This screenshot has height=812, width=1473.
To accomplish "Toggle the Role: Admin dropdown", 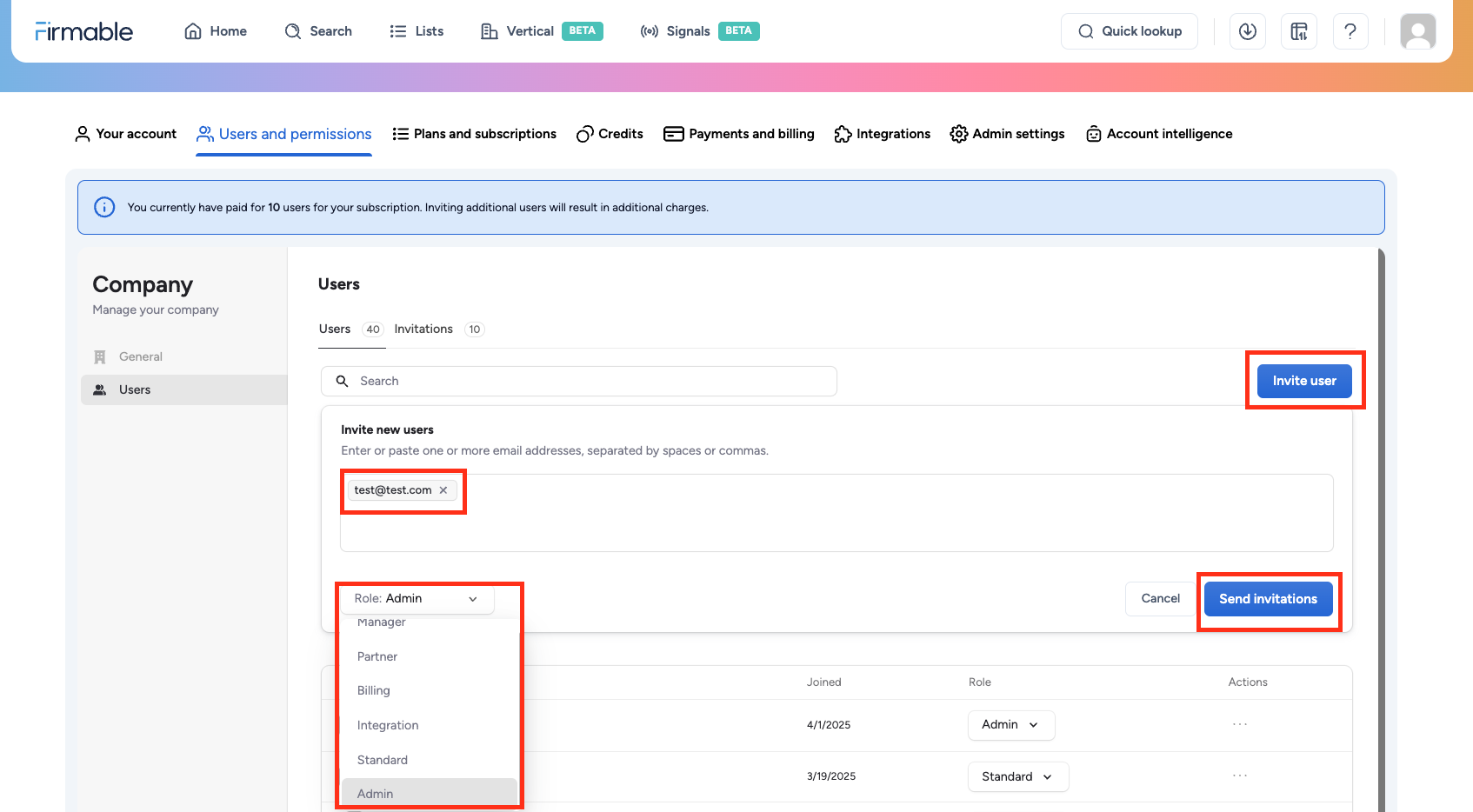I will (417, 598).
